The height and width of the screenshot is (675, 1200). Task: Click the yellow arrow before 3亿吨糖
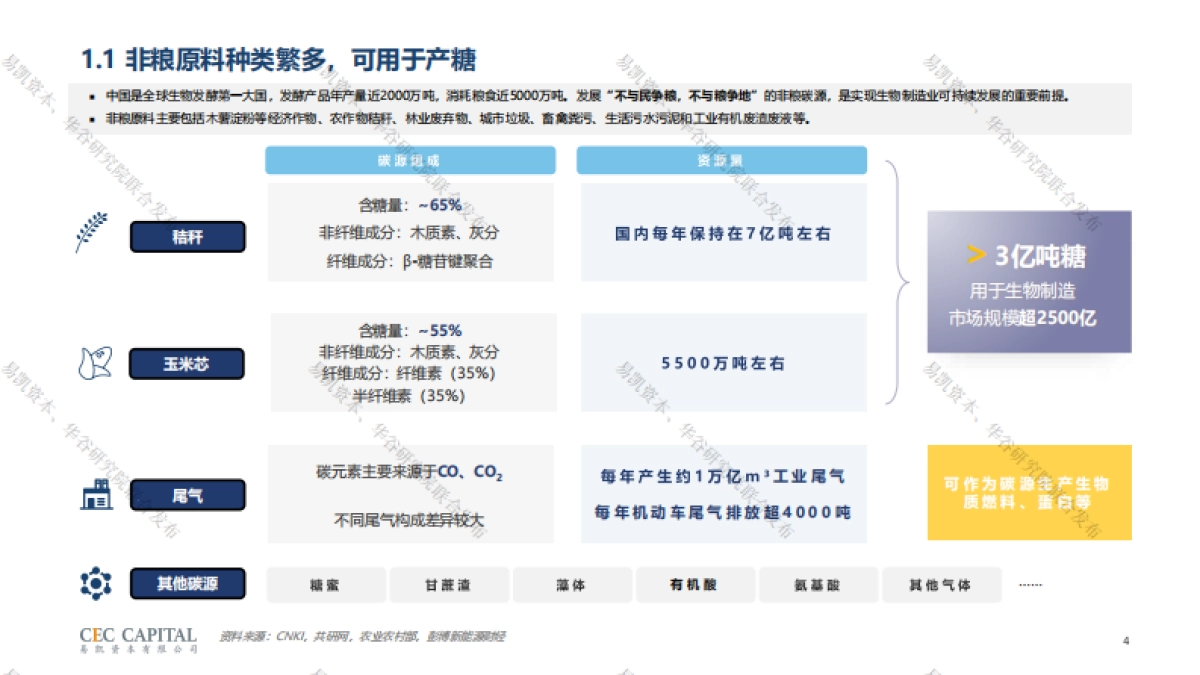pos(974,254)
